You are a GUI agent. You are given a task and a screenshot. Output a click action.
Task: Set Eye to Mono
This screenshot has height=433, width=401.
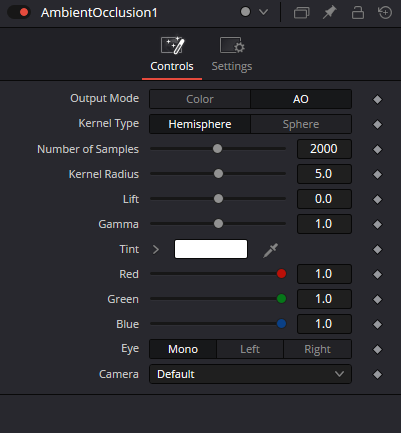point(183,349)
